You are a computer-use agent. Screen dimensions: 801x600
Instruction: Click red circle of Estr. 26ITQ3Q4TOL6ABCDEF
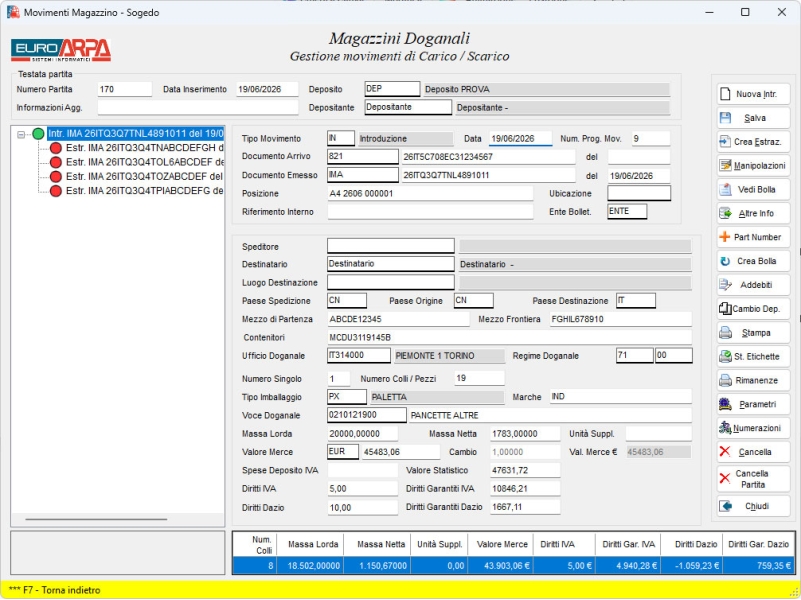point(56,162)
